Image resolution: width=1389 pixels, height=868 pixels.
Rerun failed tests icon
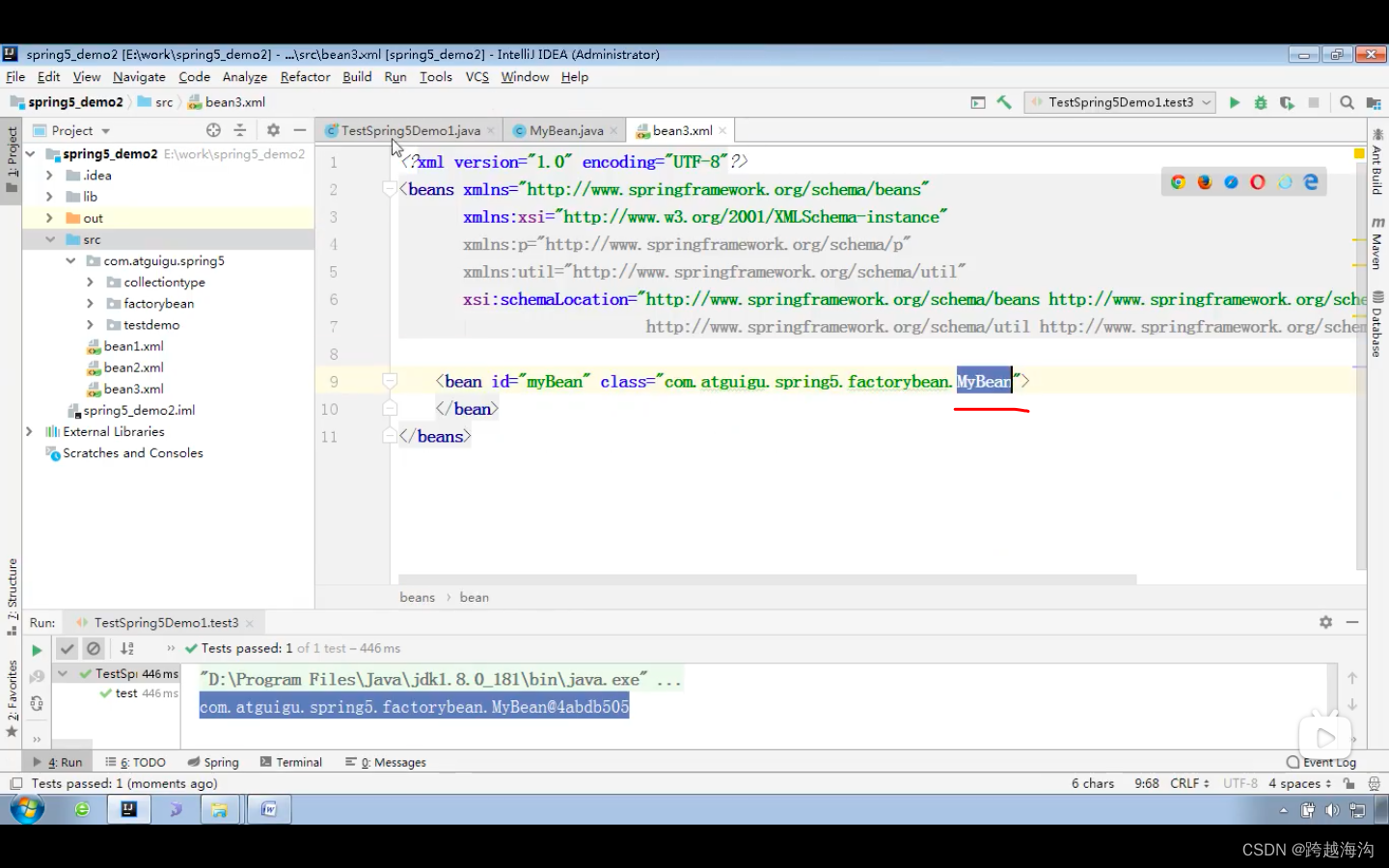[37, 677]
